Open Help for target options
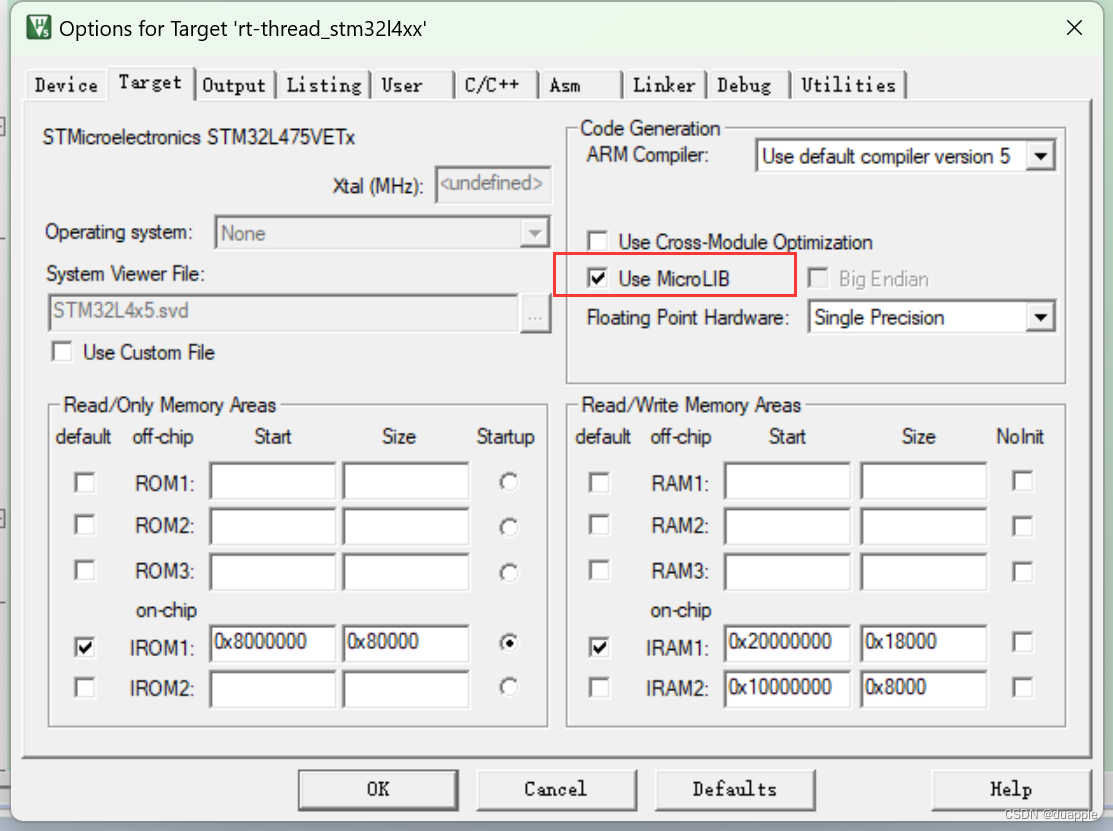 pyautogui.click(x=1011, y=789)
